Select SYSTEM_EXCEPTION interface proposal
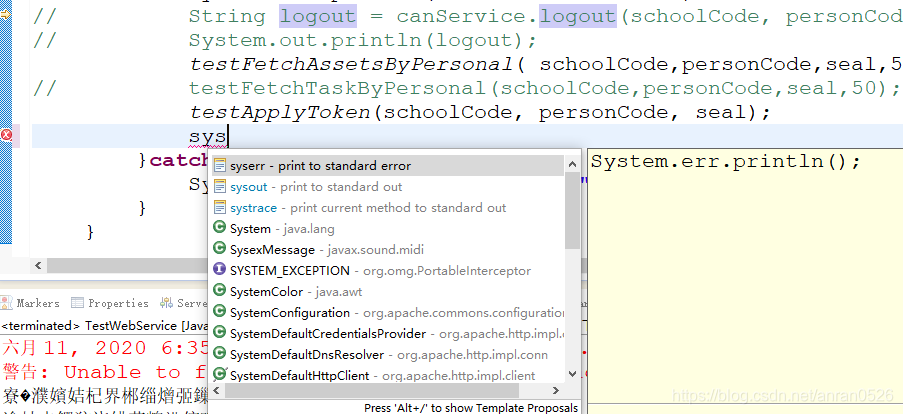Image resolution: width=903 pixels, height=414 pixels. click(x=387, y=271)
